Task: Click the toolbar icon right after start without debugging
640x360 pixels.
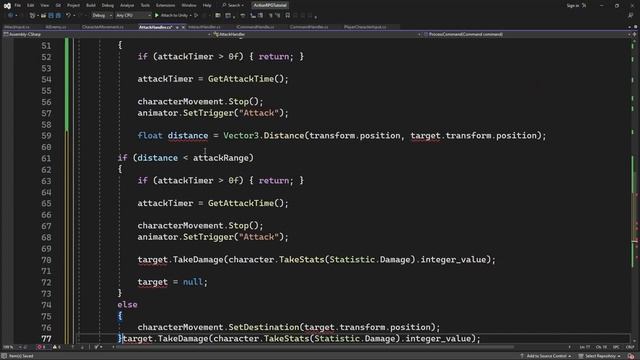Action: click(x=218, y=16)
